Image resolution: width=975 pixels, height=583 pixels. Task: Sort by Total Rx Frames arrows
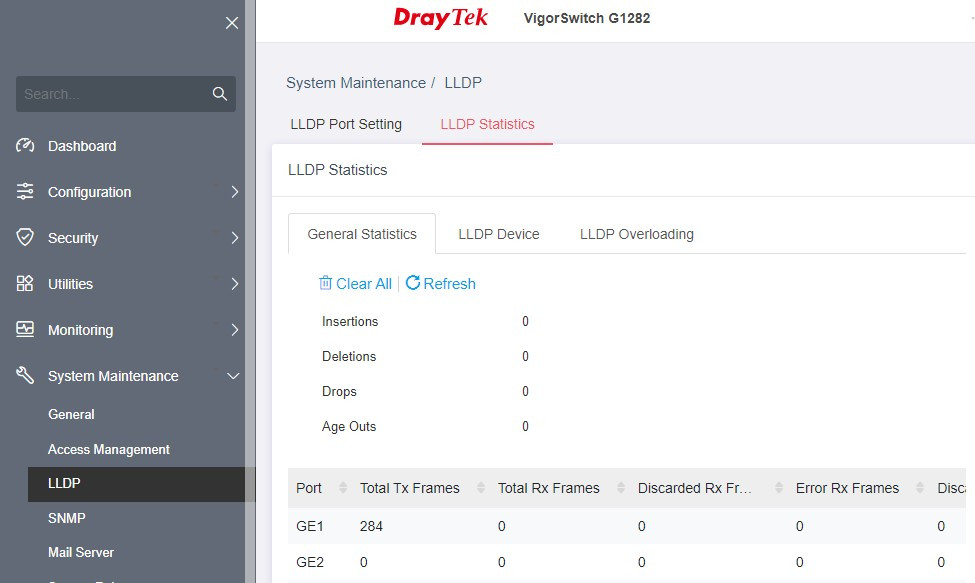(x=621, y=488)
